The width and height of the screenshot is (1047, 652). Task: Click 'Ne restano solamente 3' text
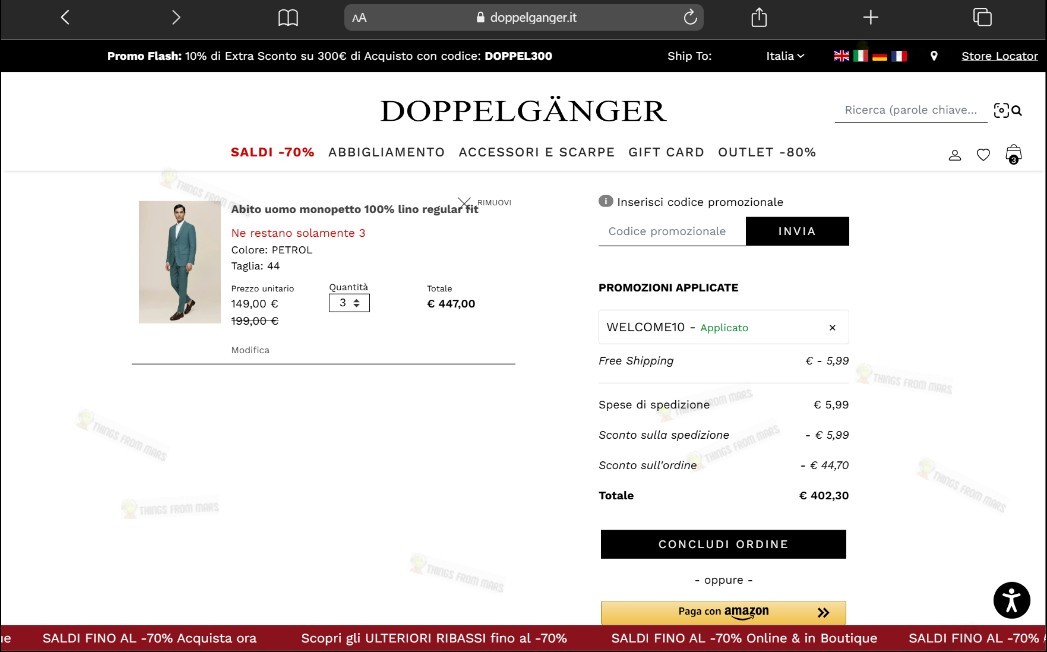coord(298,233)
